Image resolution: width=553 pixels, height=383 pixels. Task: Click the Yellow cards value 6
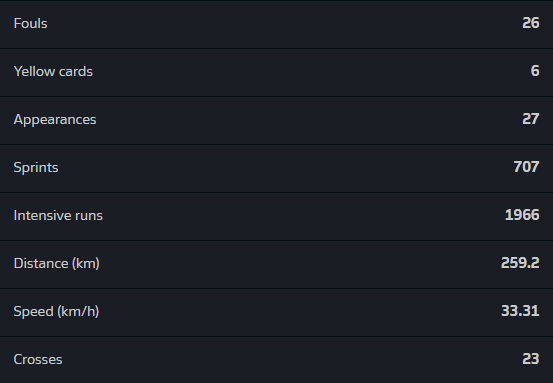(535, 71)
